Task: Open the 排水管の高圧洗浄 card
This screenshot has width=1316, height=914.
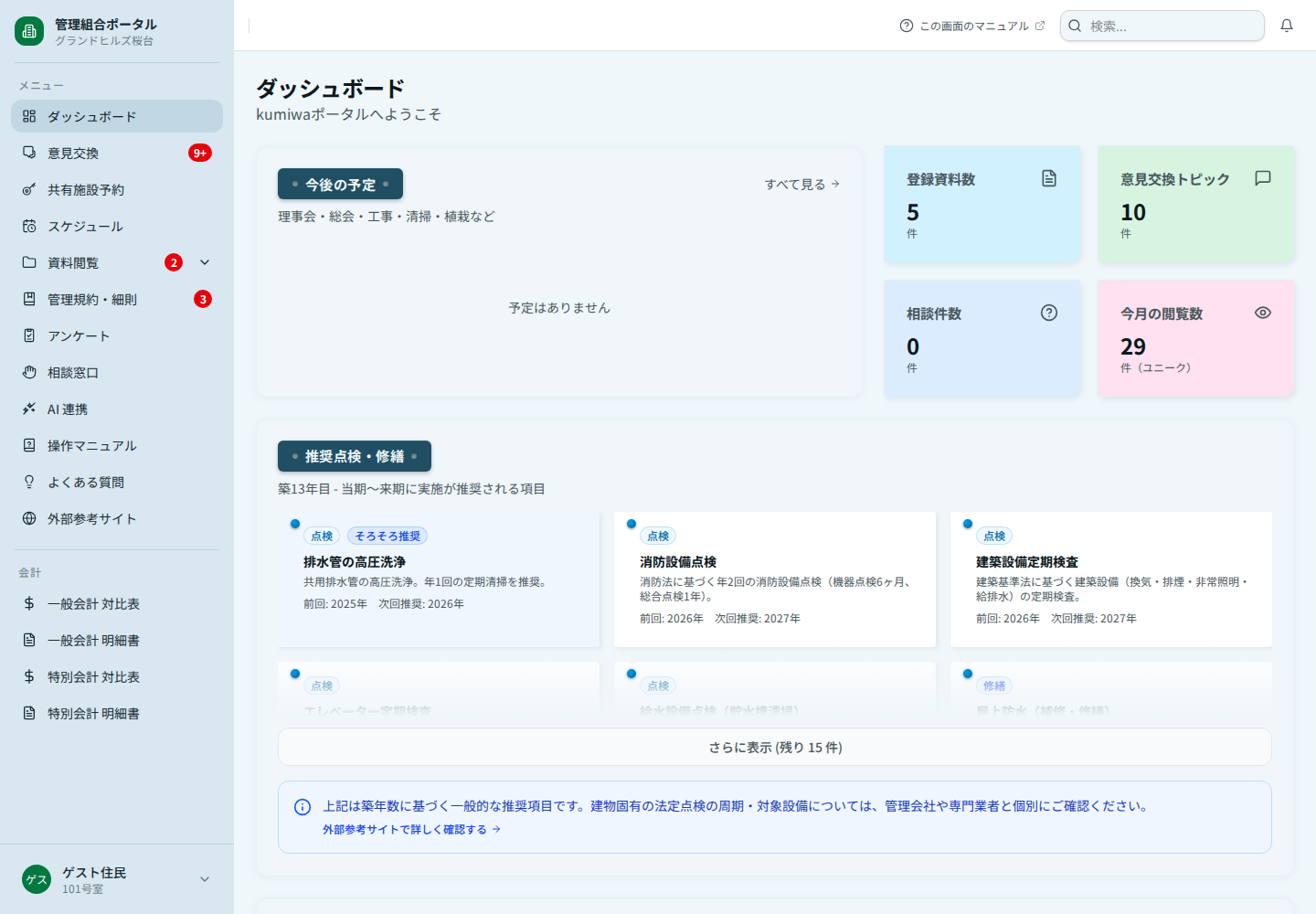Action: coord(439,579)
